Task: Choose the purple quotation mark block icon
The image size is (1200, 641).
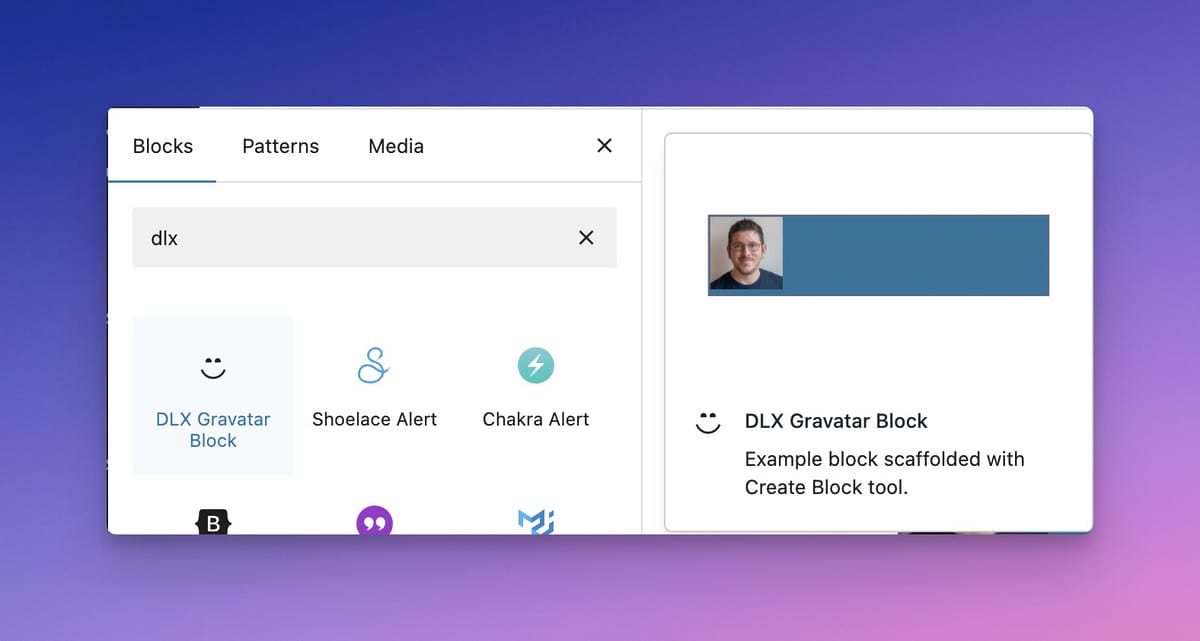Action: tap(374, 522)
